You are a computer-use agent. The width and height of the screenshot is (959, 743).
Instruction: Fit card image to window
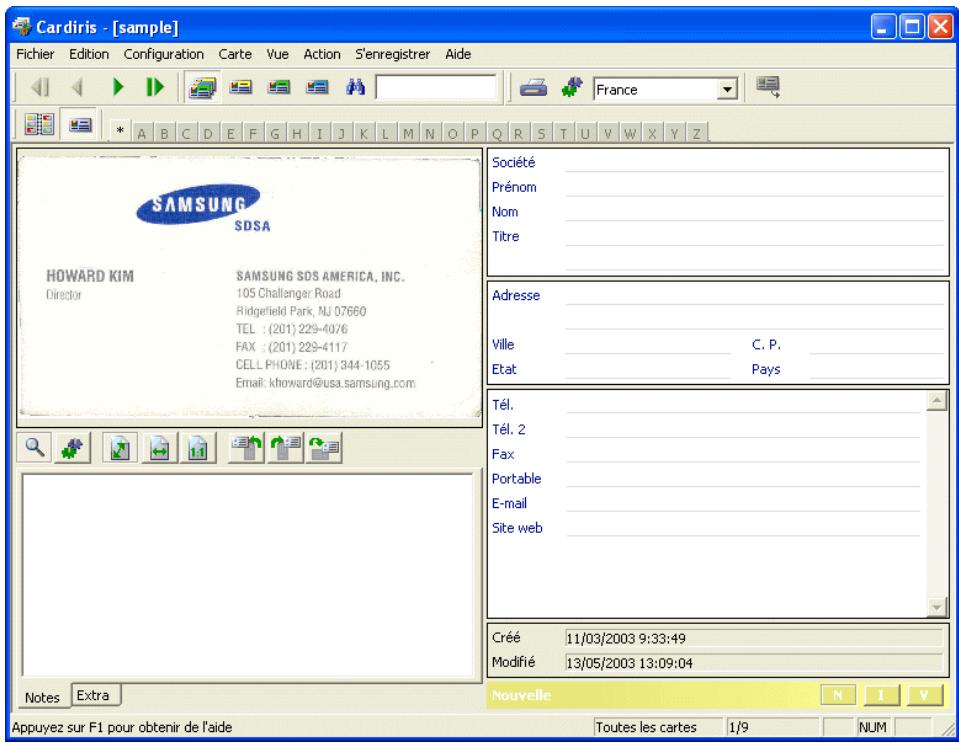120,448
